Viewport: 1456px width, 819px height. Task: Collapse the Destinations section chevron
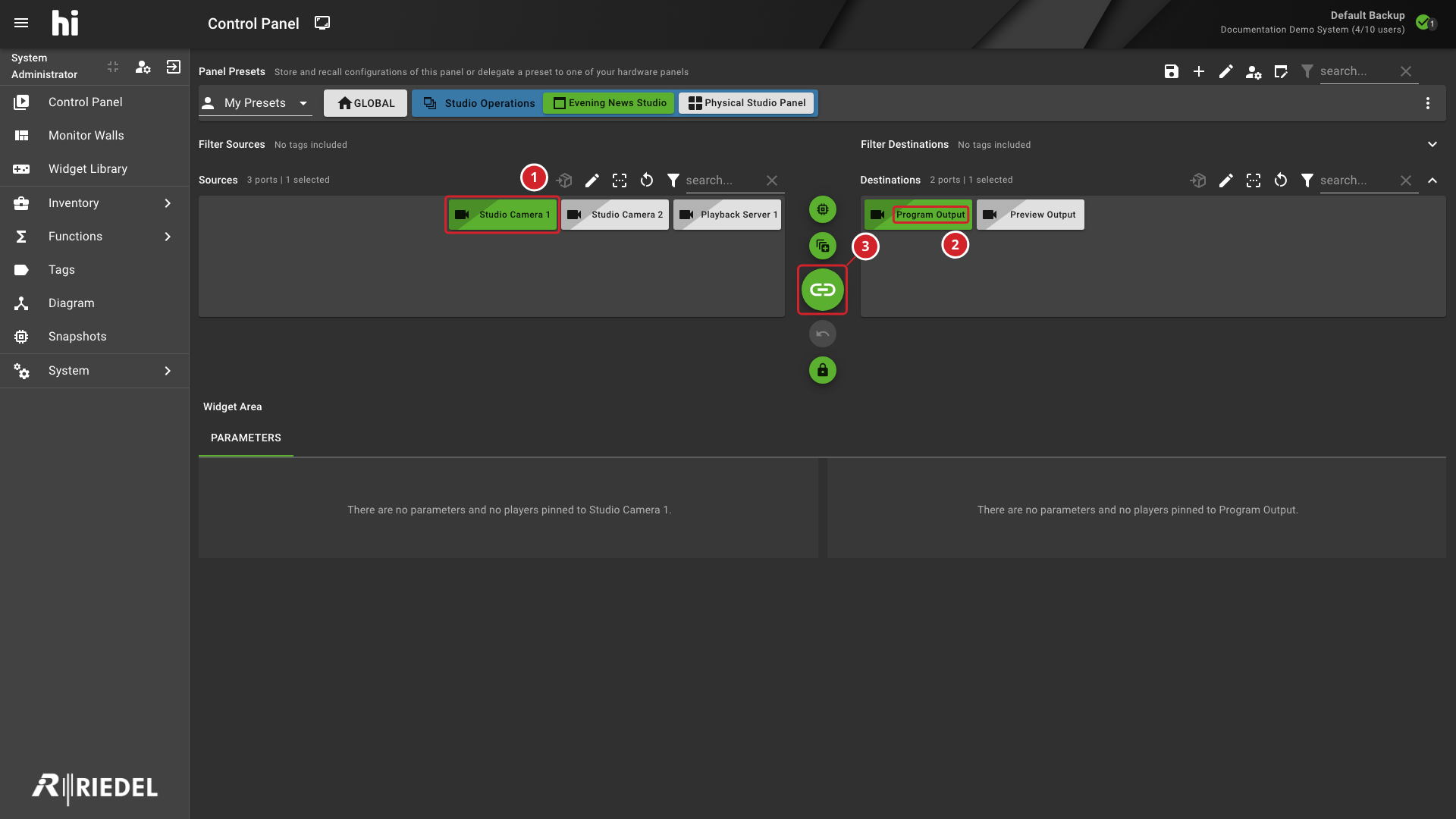1432,180
